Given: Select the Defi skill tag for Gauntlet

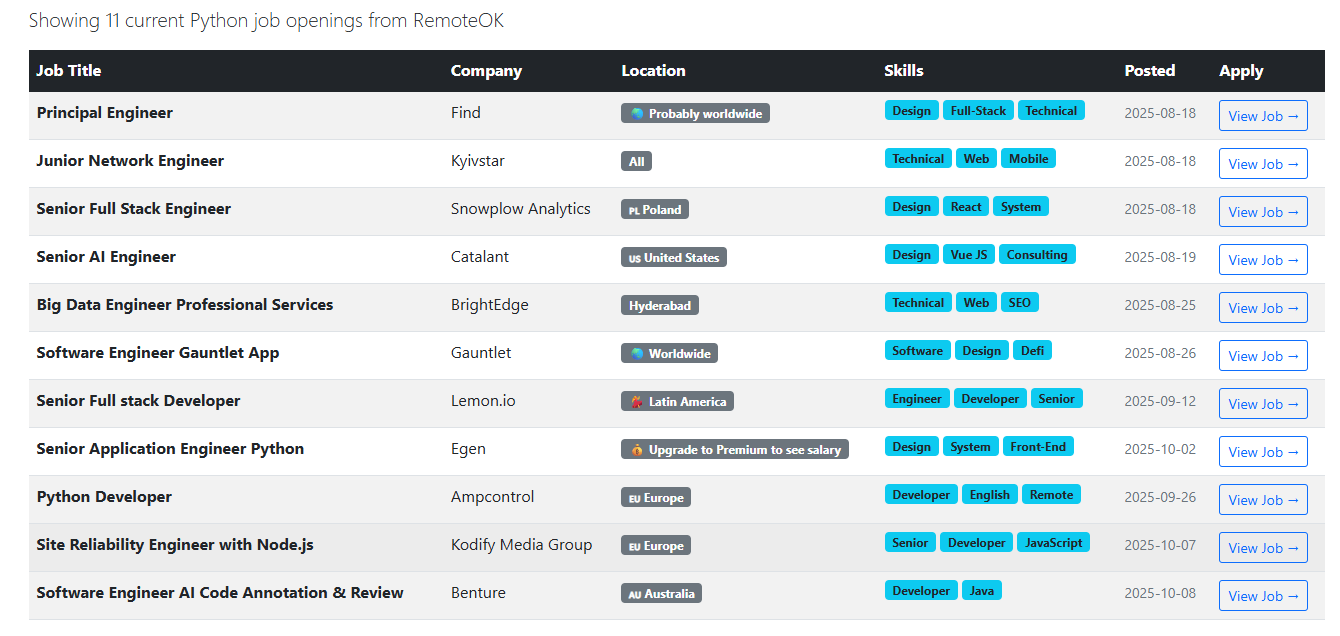Looking at the screenshot, I should [1032, 351].
